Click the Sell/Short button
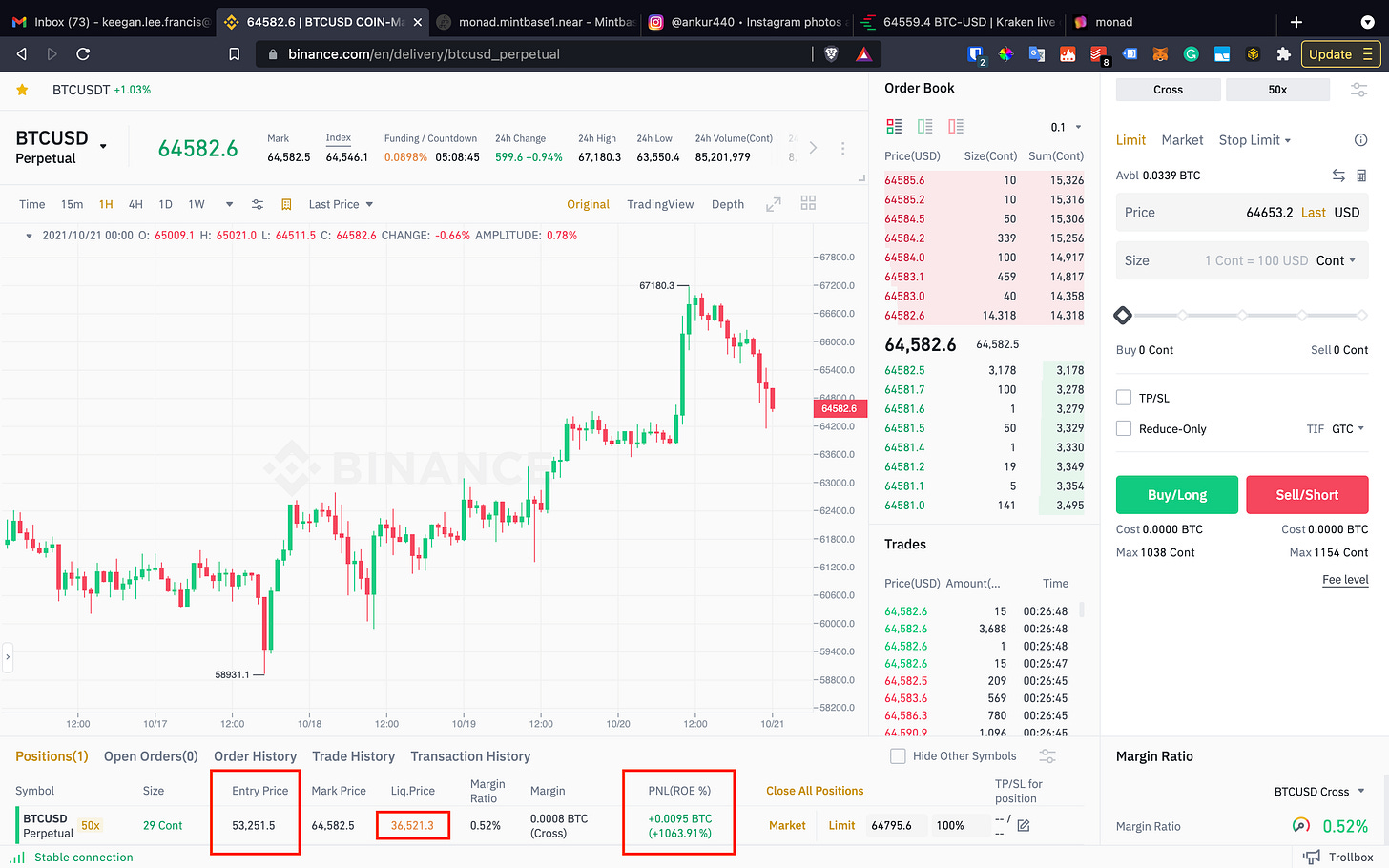Screen dimensions: 1389x868 coord(1307,495)
